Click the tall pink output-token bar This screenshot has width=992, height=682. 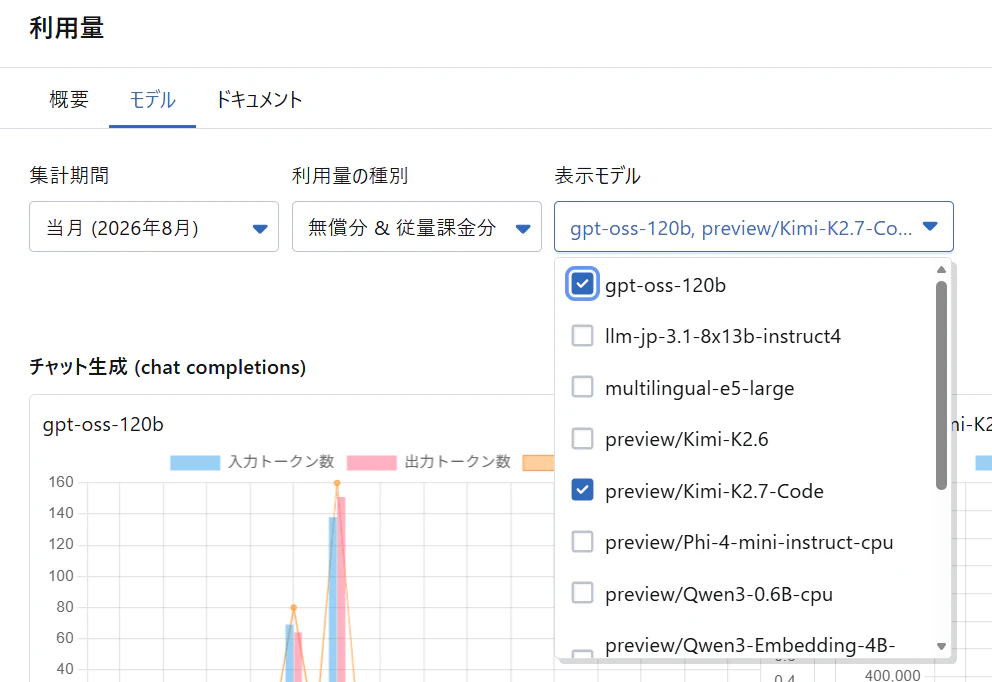(342, 589)
